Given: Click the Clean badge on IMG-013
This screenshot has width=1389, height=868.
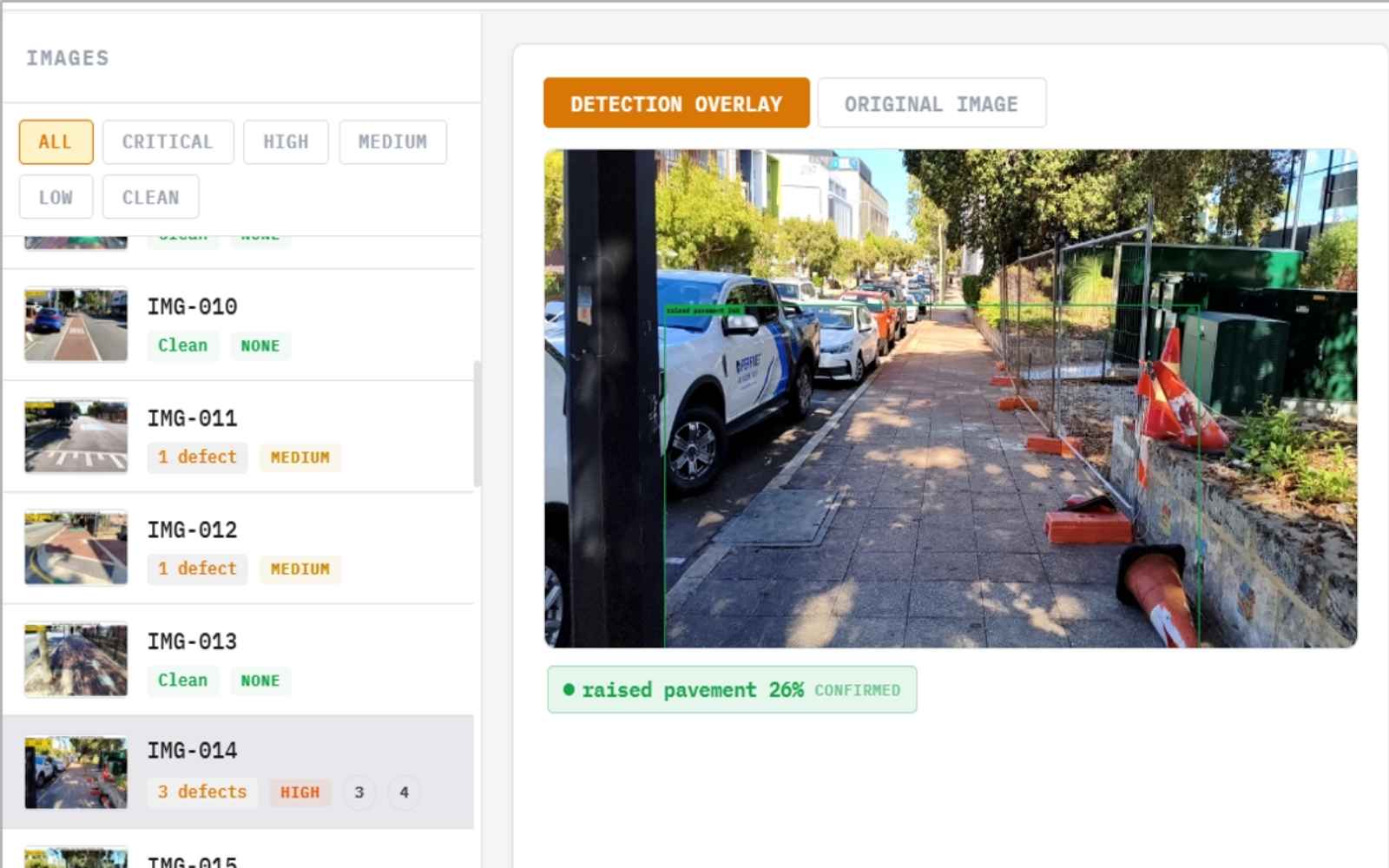Looking at the screenshot, I should [x=182, y=680].
